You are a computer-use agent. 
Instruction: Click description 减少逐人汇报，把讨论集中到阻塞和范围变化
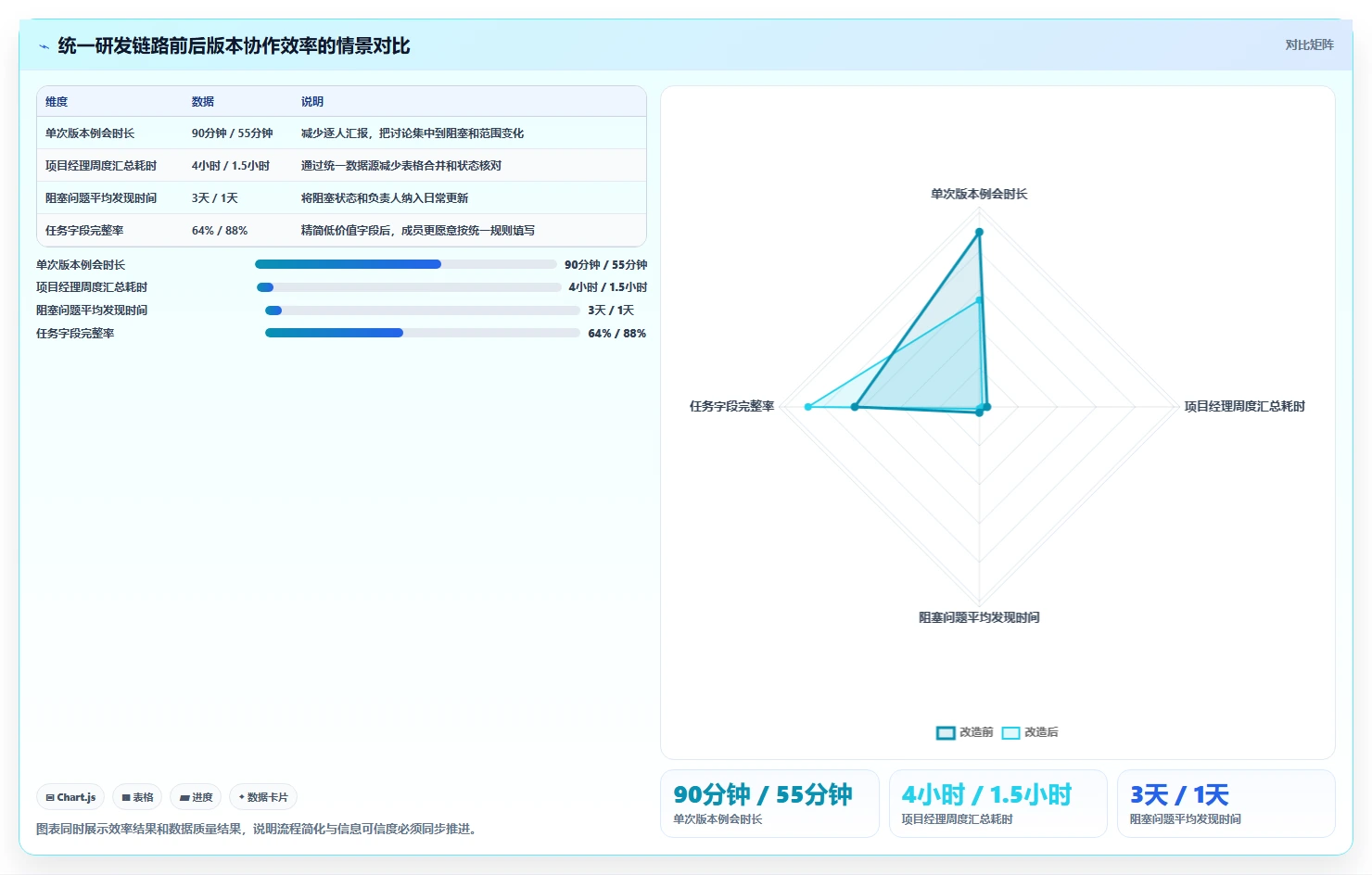(413, 133)
